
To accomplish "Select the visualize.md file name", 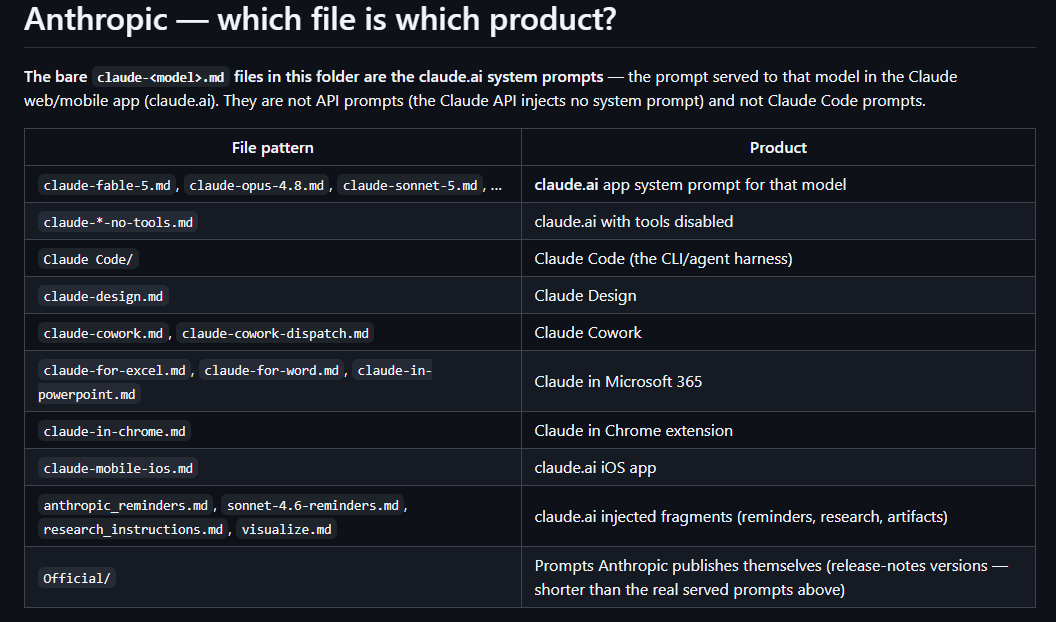I will click(x=286, y=529).
